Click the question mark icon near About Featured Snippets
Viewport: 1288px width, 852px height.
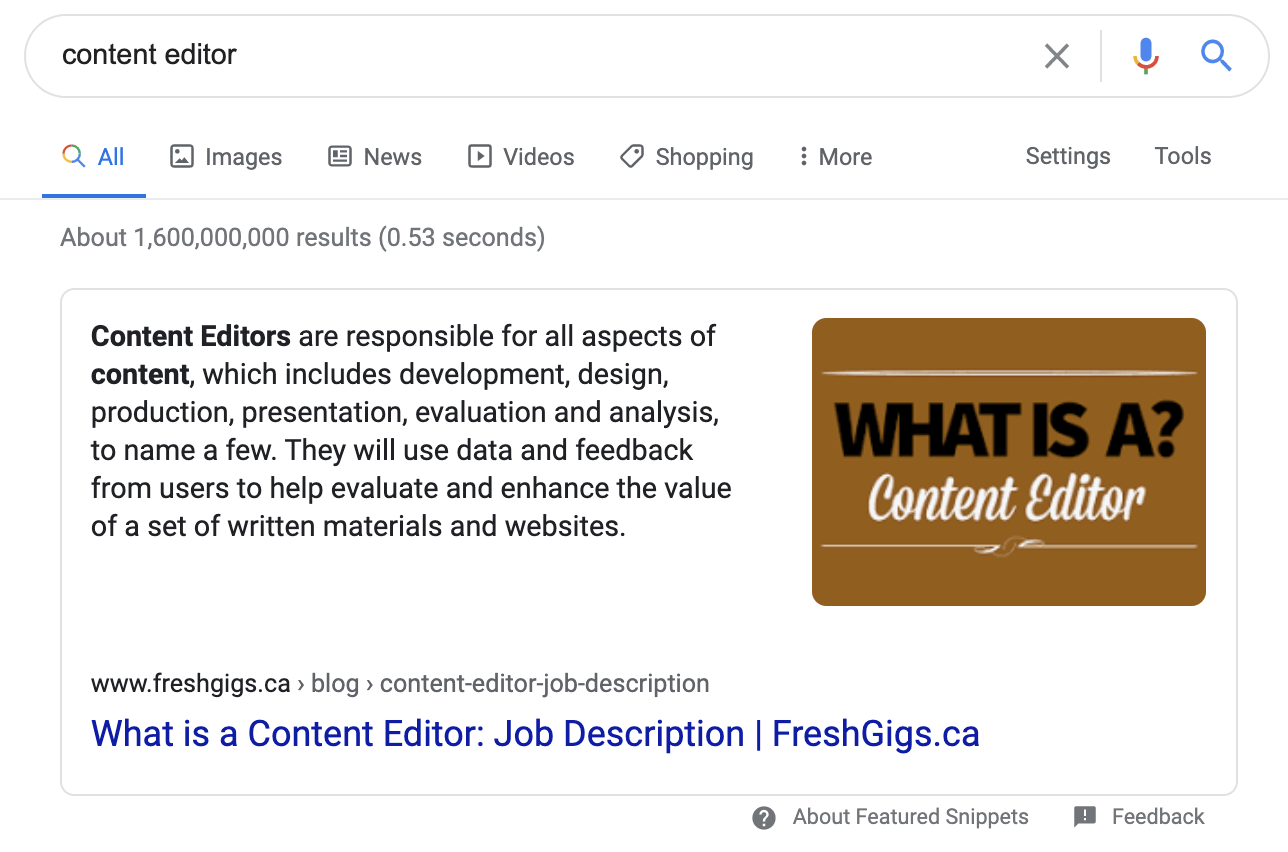(763, 817)
